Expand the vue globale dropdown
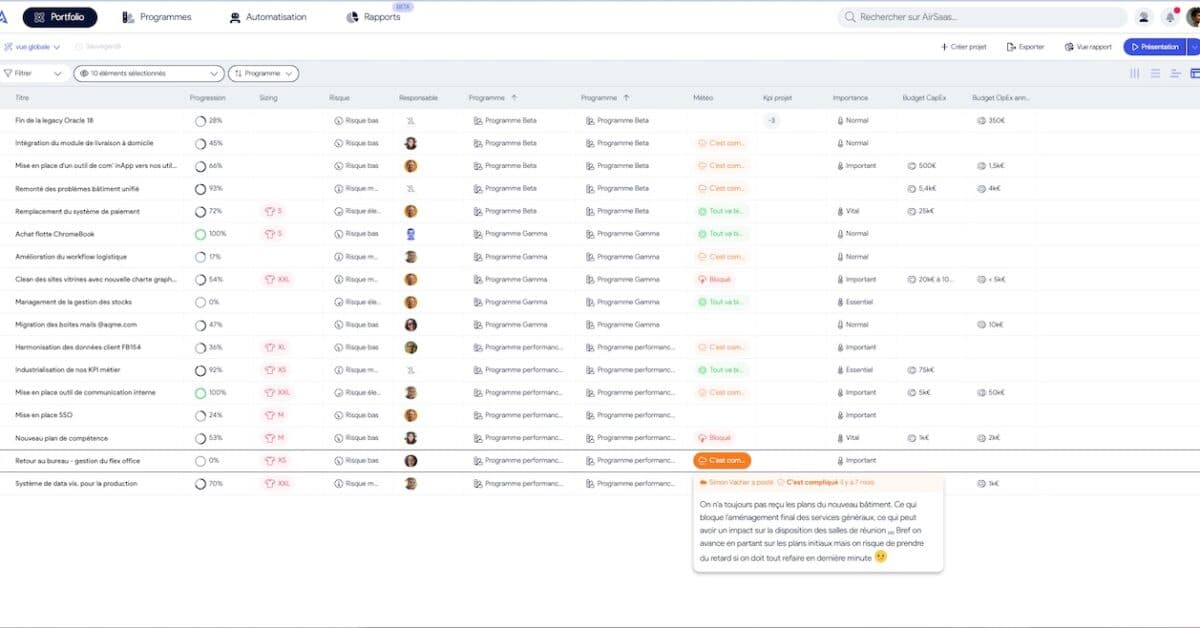Image resolution: width=1200 pixels, height=628 pixels. click(x=32, y=47)
